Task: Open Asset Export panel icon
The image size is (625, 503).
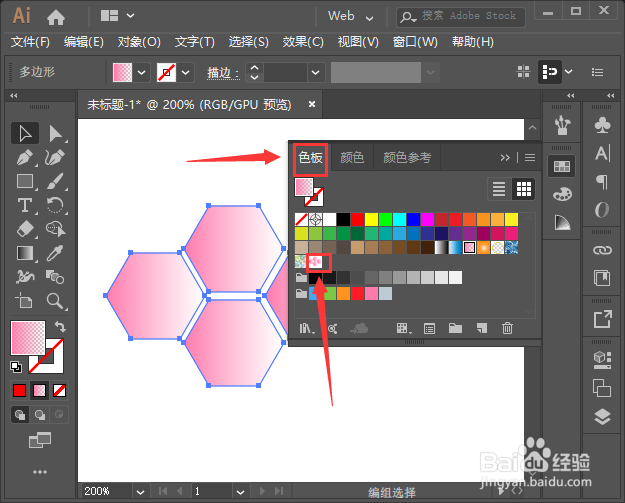Action: (x=602, y=319)
